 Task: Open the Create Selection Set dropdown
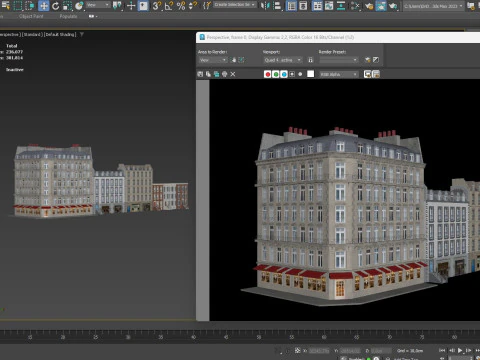pos(235,5)
